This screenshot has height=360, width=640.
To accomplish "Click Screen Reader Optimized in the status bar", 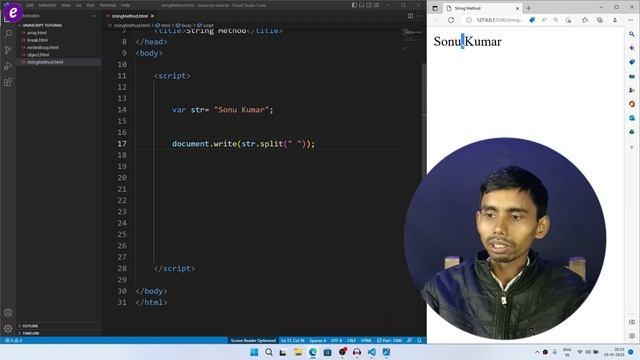I will point(253,340).
